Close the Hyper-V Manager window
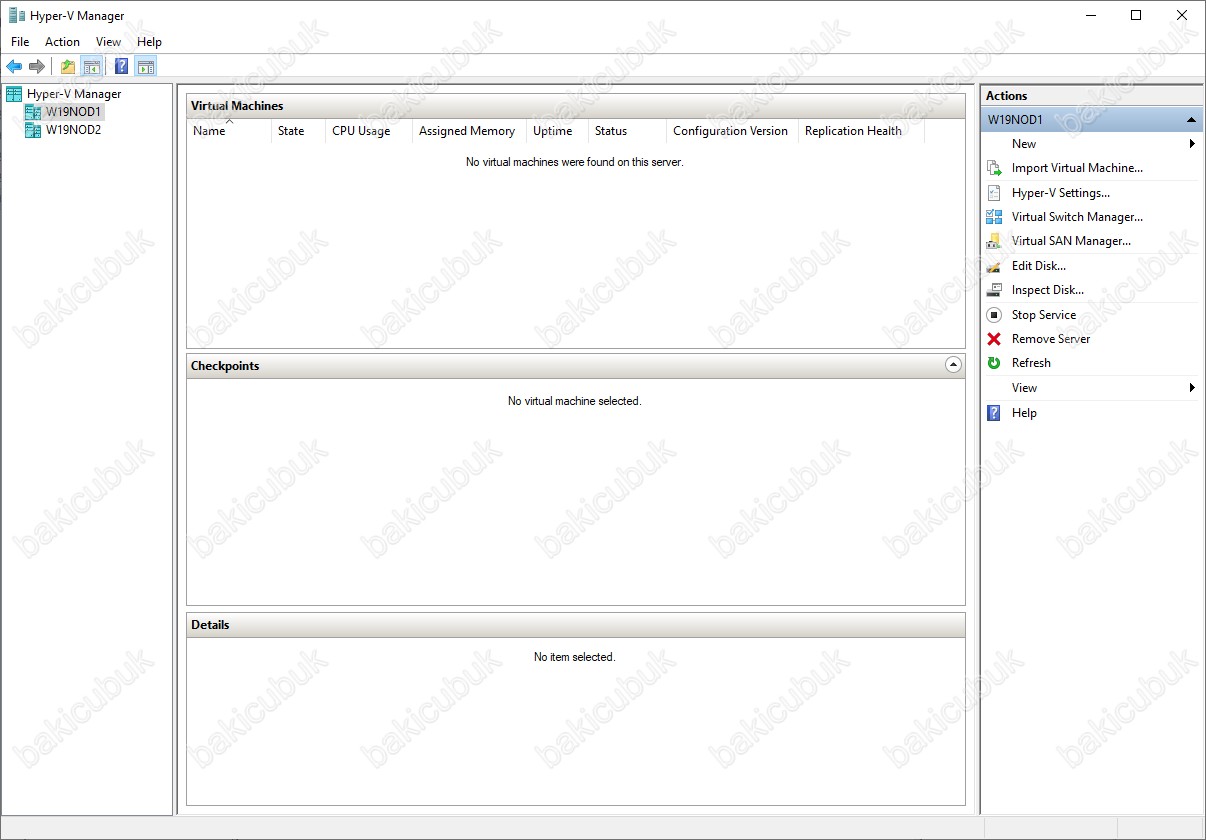Screen dimensions: 1206x840 tap(1182, 15)
